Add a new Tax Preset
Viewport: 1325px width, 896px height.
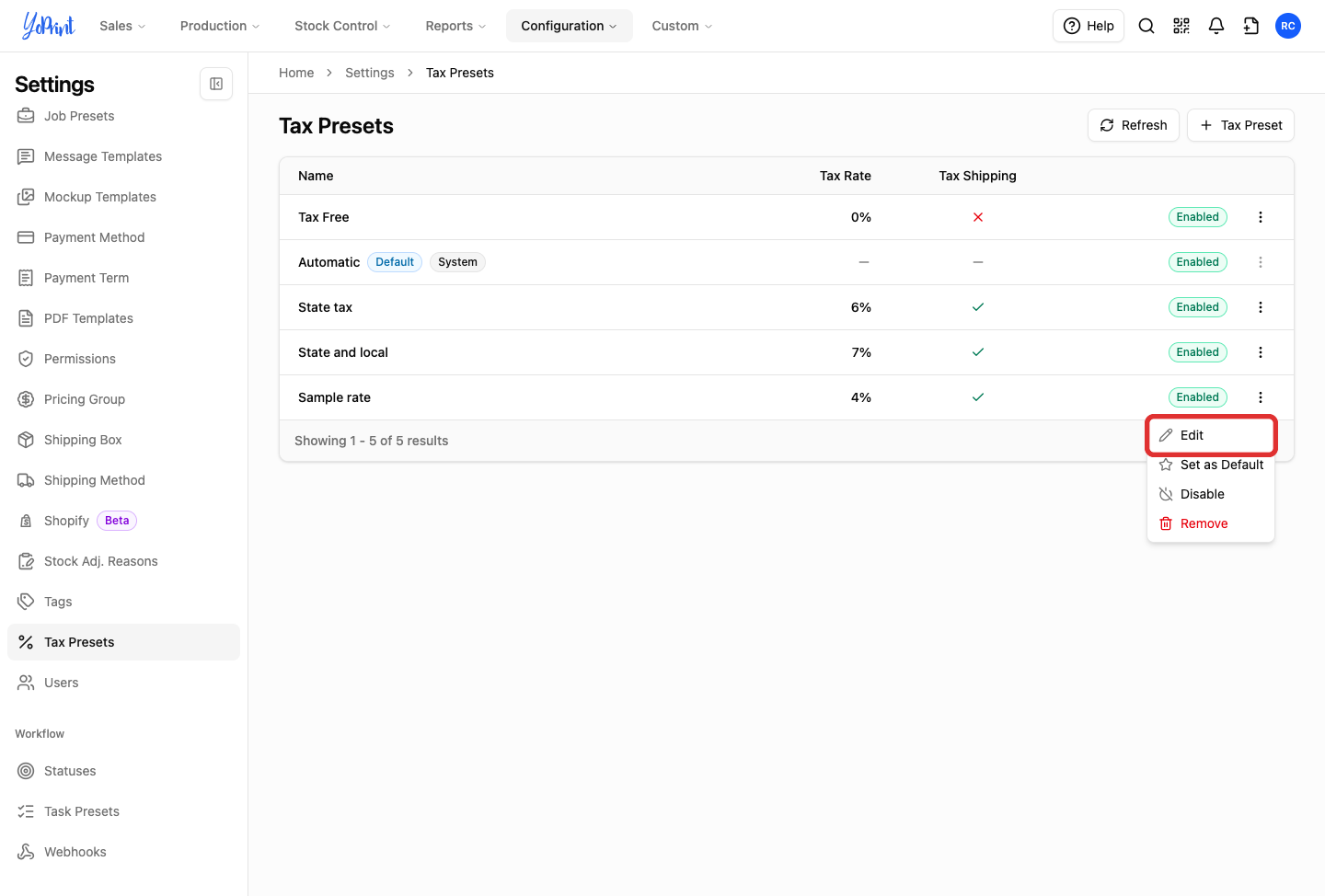point(1240,125)
